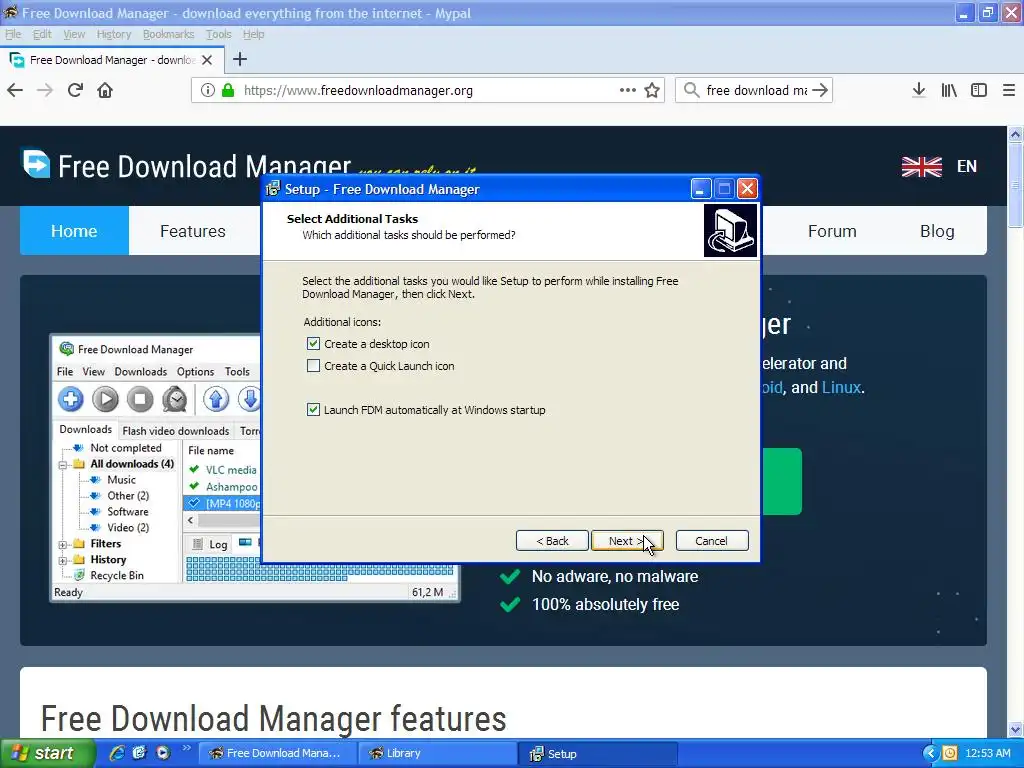
Task: Show site information icon in address bar
Action: (x=207, y=90)
